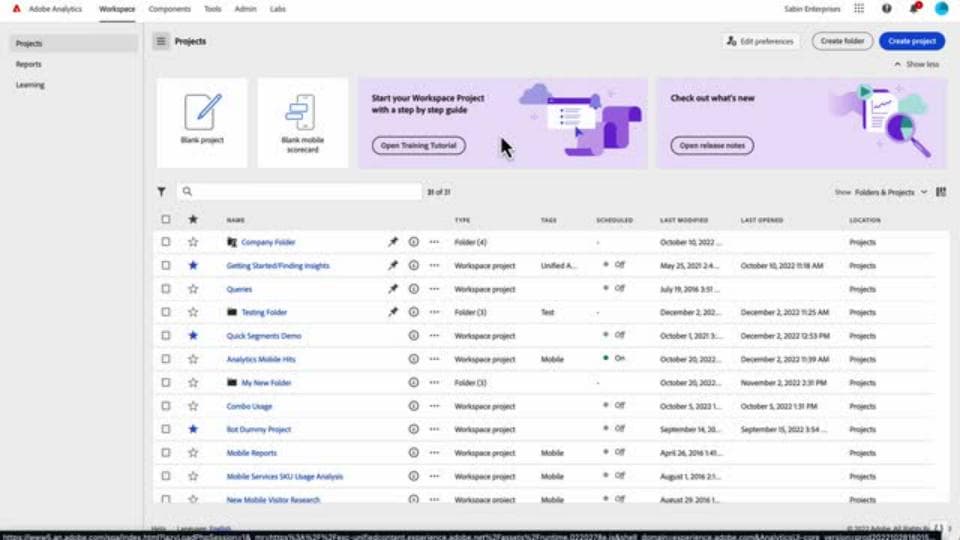Open the Bot Dummy Project link
Screen dimensions: 960x540
(x=258, y=429)
